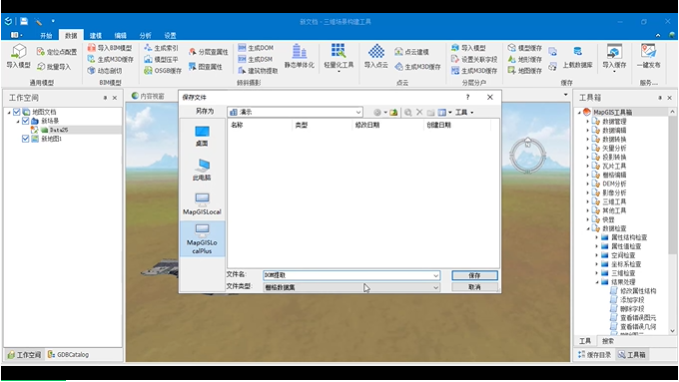The image size is (679, 382).
Task: Click the 批量导入 batch import tool
Action: click(x=54, y=67)
